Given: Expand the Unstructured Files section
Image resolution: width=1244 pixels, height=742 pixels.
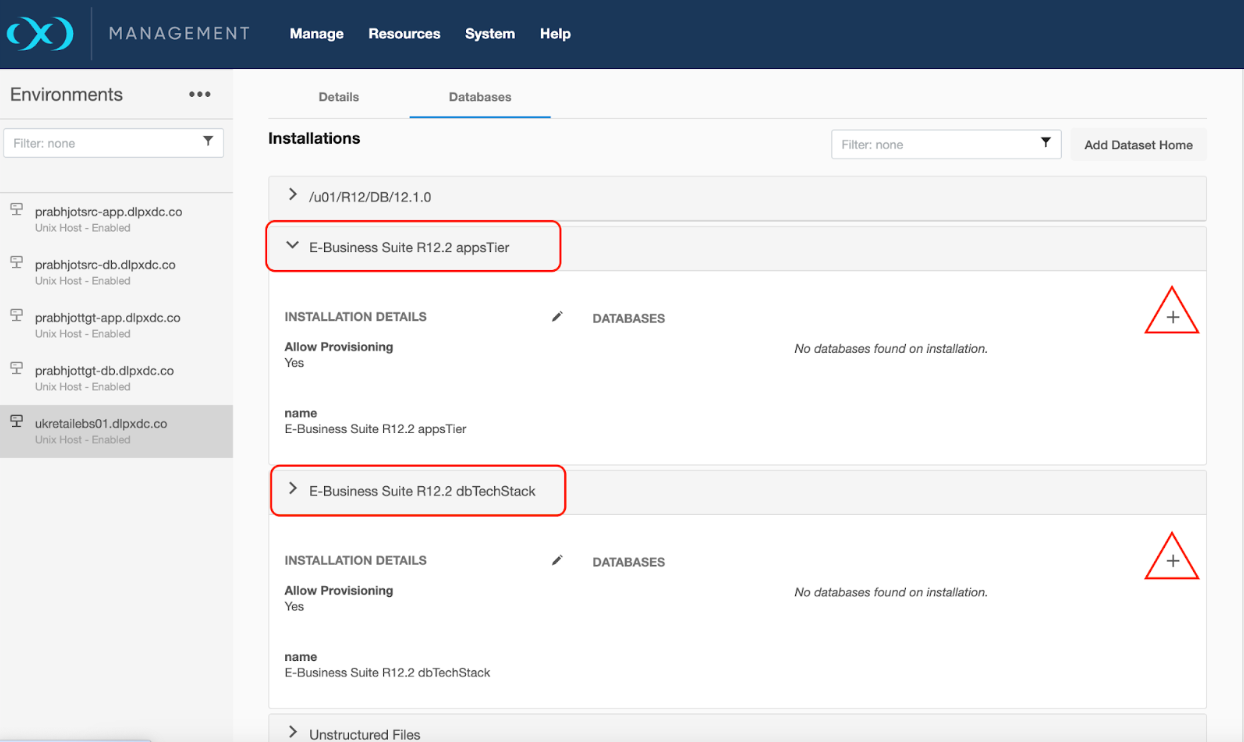Looking at the screenshot, I should (292, 732).
